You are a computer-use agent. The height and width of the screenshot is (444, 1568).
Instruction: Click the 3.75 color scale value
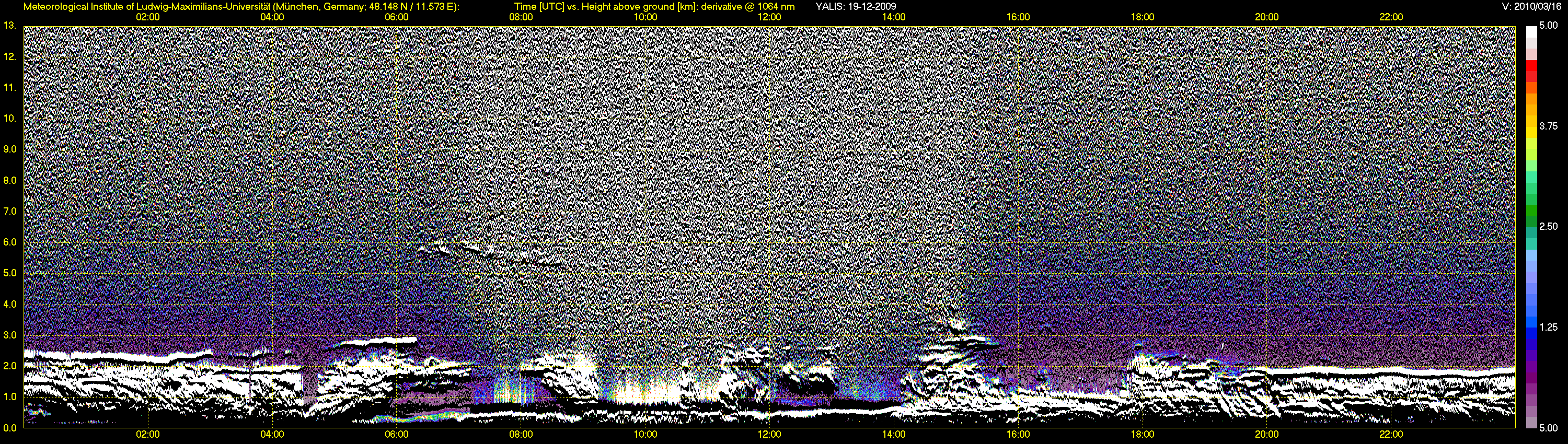point(1549,126)
